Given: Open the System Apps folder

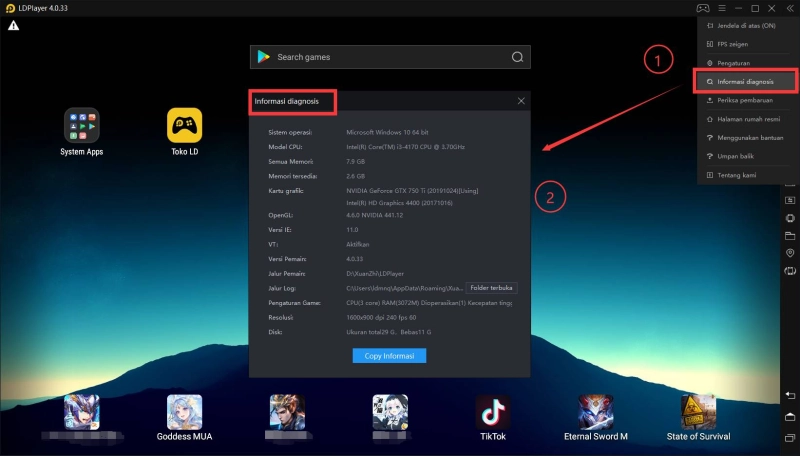Looking at the screenshot, I should tap(81, 126).
